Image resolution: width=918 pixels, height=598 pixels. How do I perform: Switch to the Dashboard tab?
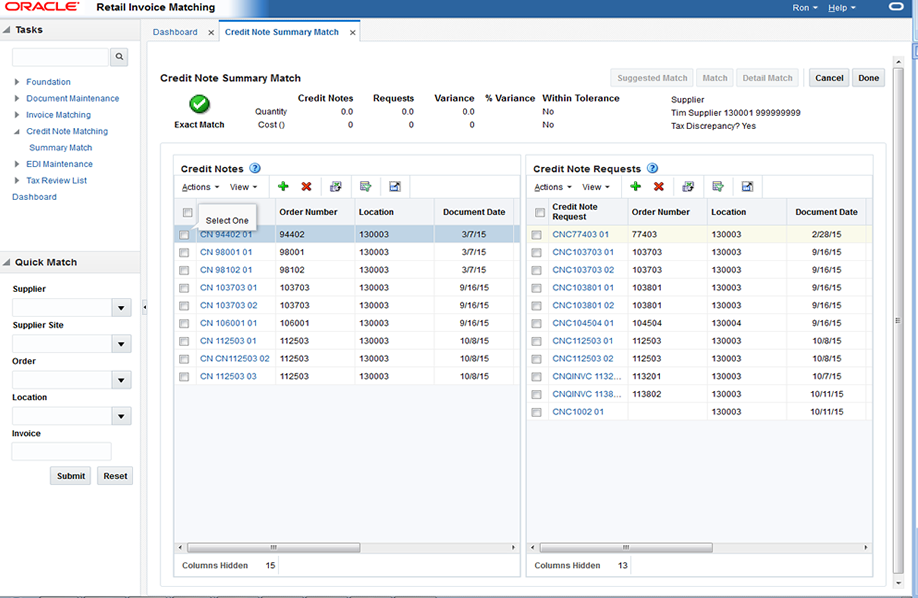(175, 32)
